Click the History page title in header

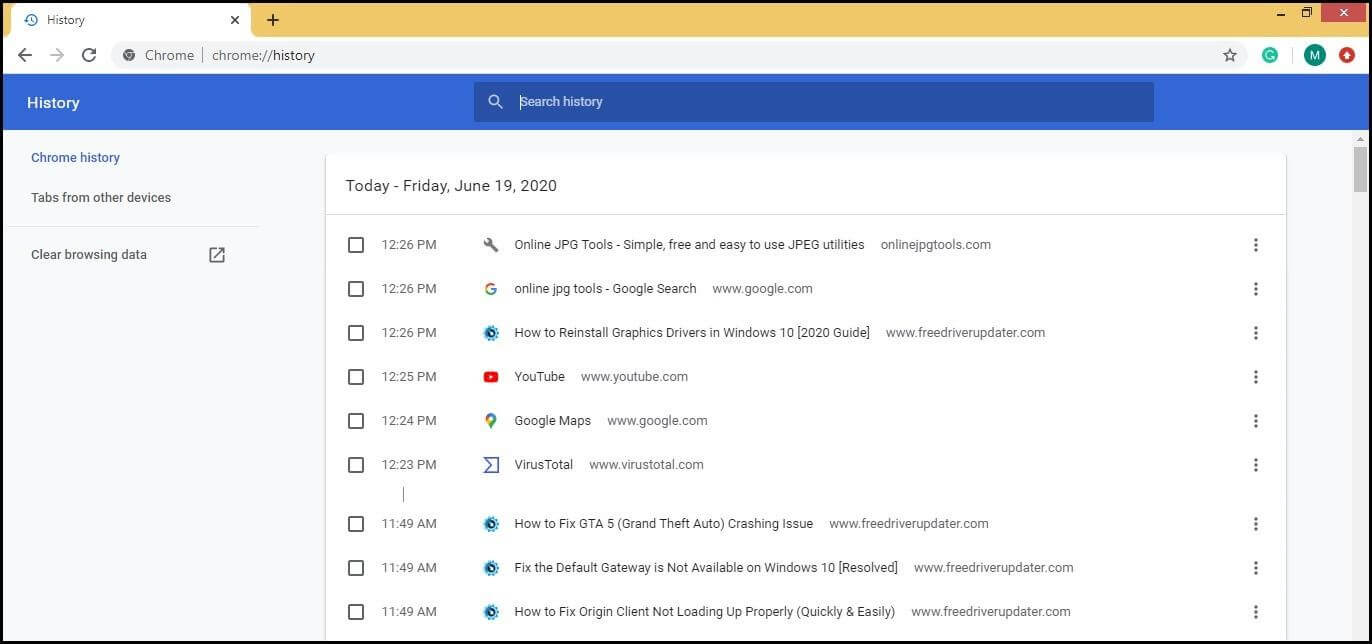(x=53, y=103)
